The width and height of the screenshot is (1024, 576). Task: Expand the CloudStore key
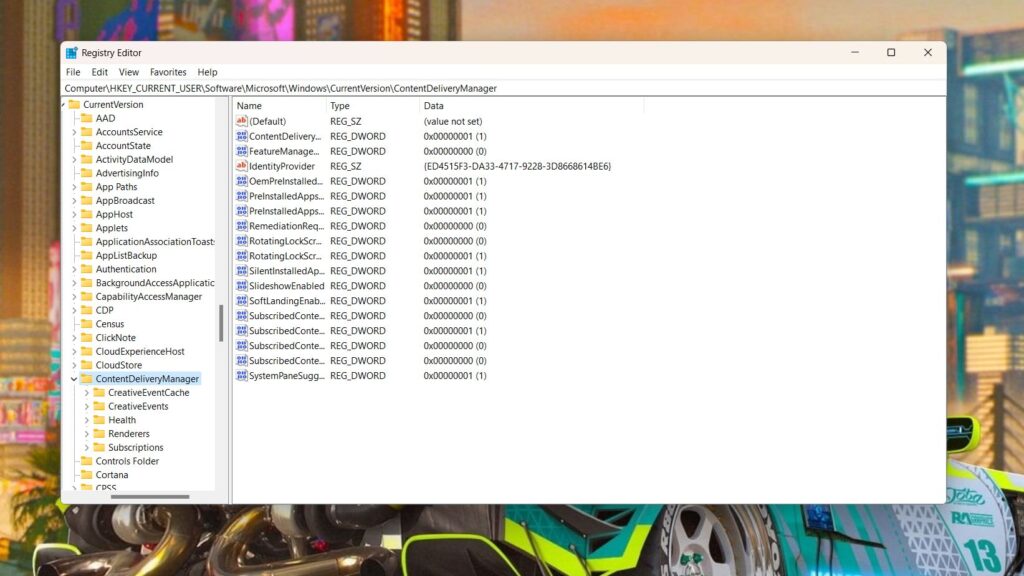[74, 365]
